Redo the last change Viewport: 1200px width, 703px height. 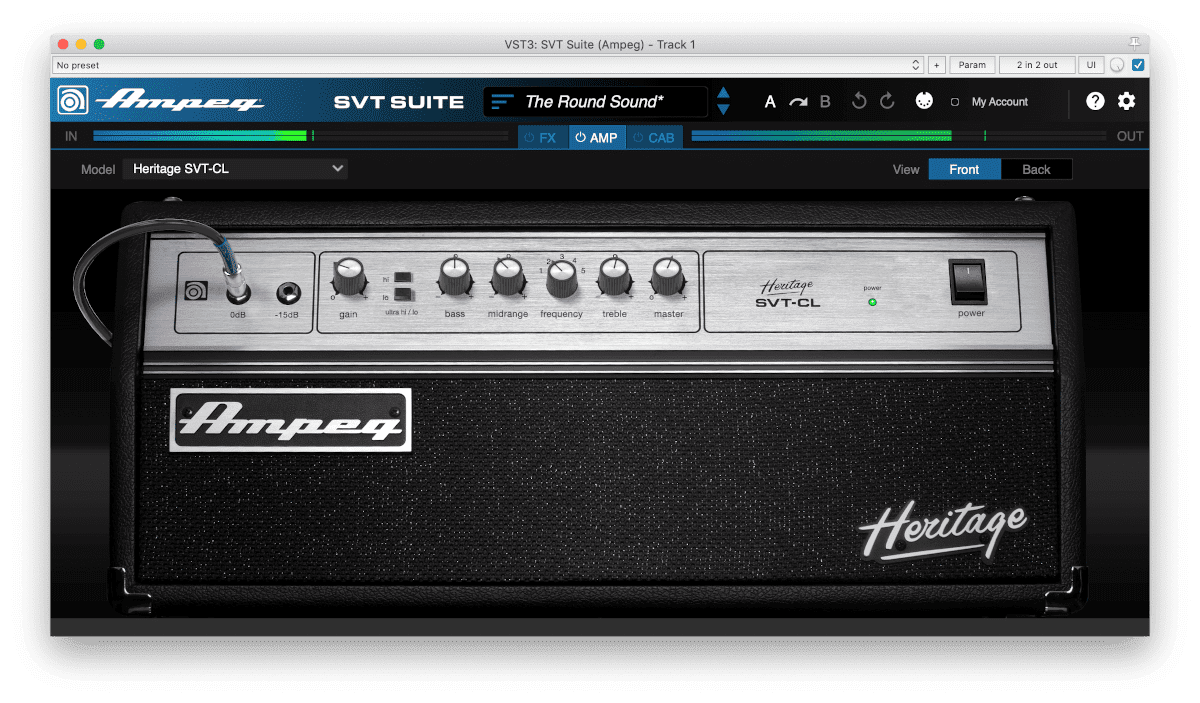click(x=887, y=102)
